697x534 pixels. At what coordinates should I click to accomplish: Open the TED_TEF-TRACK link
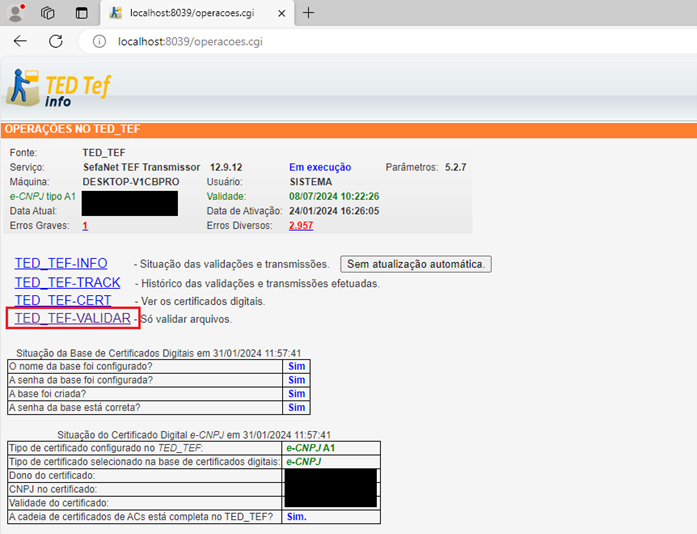pos(68,282)
